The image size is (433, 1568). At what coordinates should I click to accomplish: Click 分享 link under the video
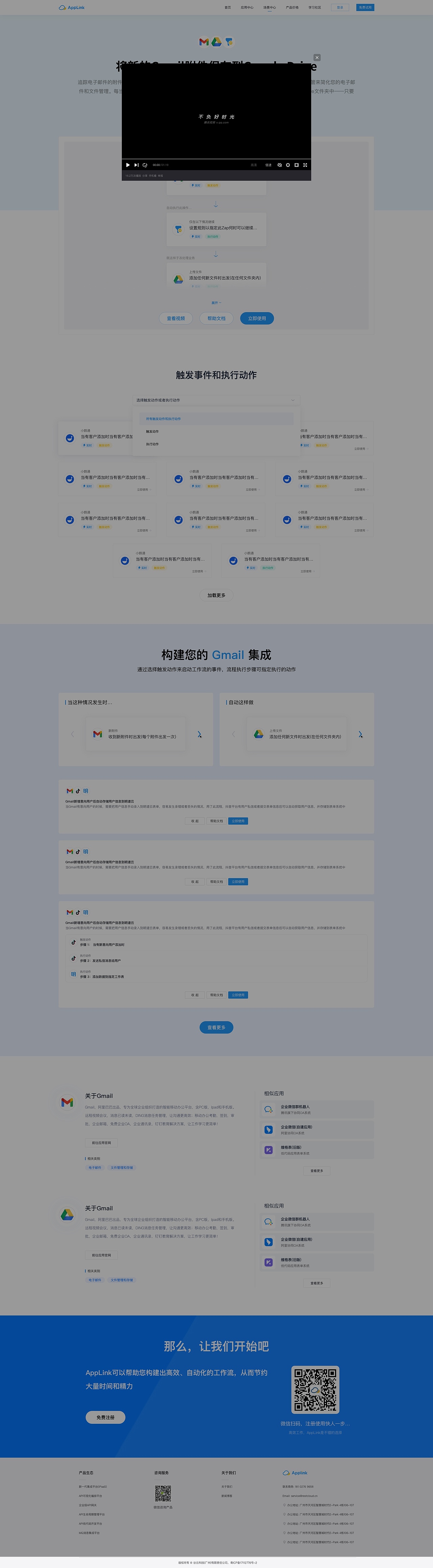tap(145, 176)
